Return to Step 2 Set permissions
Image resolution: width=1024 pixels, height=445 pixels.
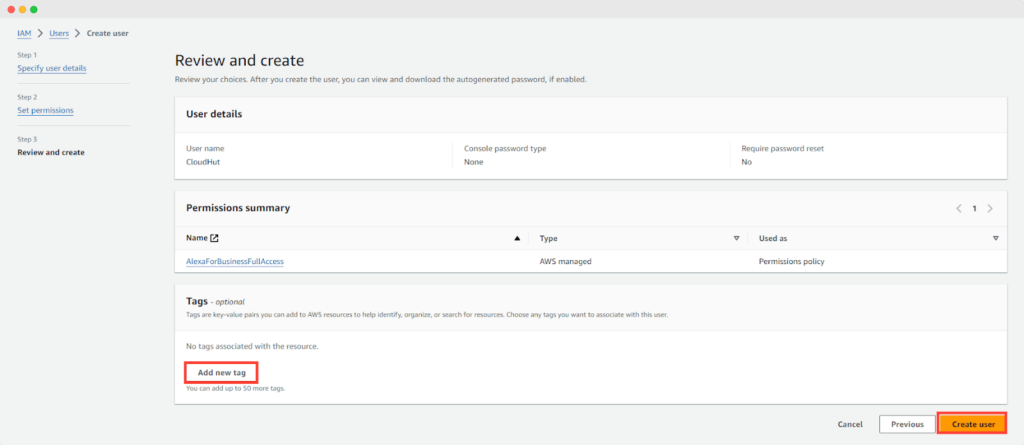point(45,110)
